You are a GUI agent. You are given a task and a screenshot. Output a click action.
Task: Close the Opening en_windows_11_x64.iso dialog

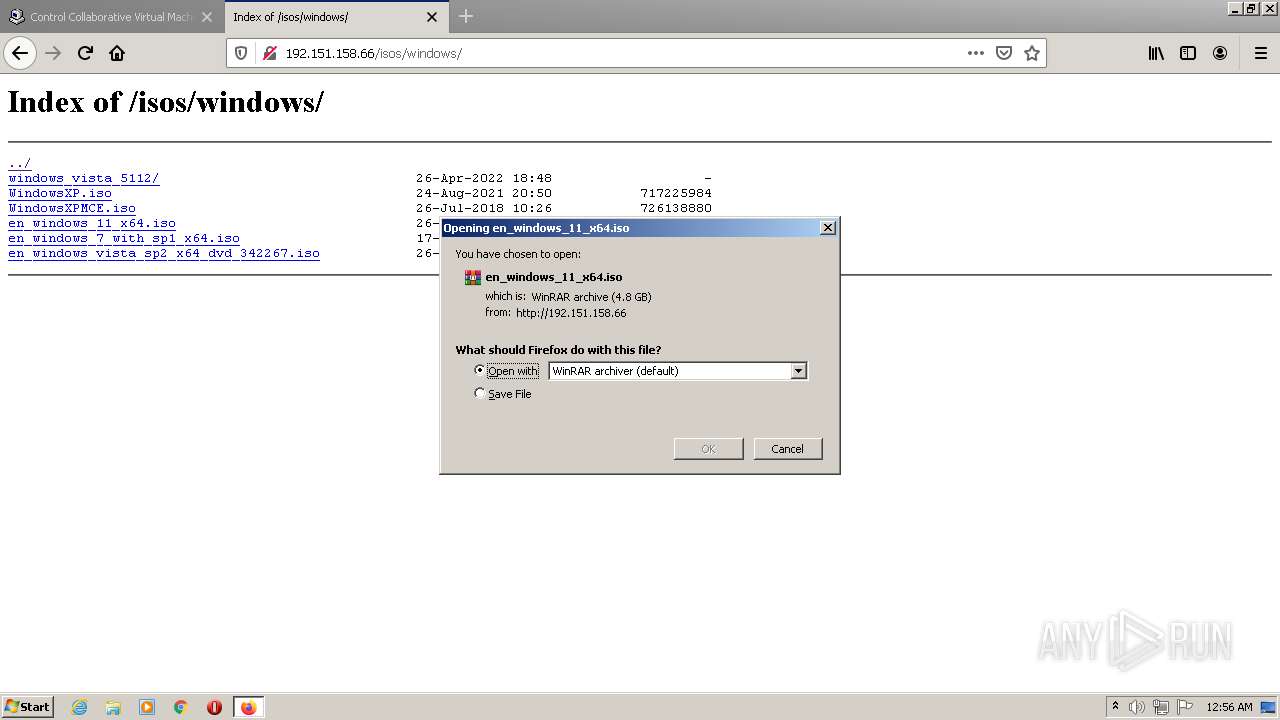point(827,228)
